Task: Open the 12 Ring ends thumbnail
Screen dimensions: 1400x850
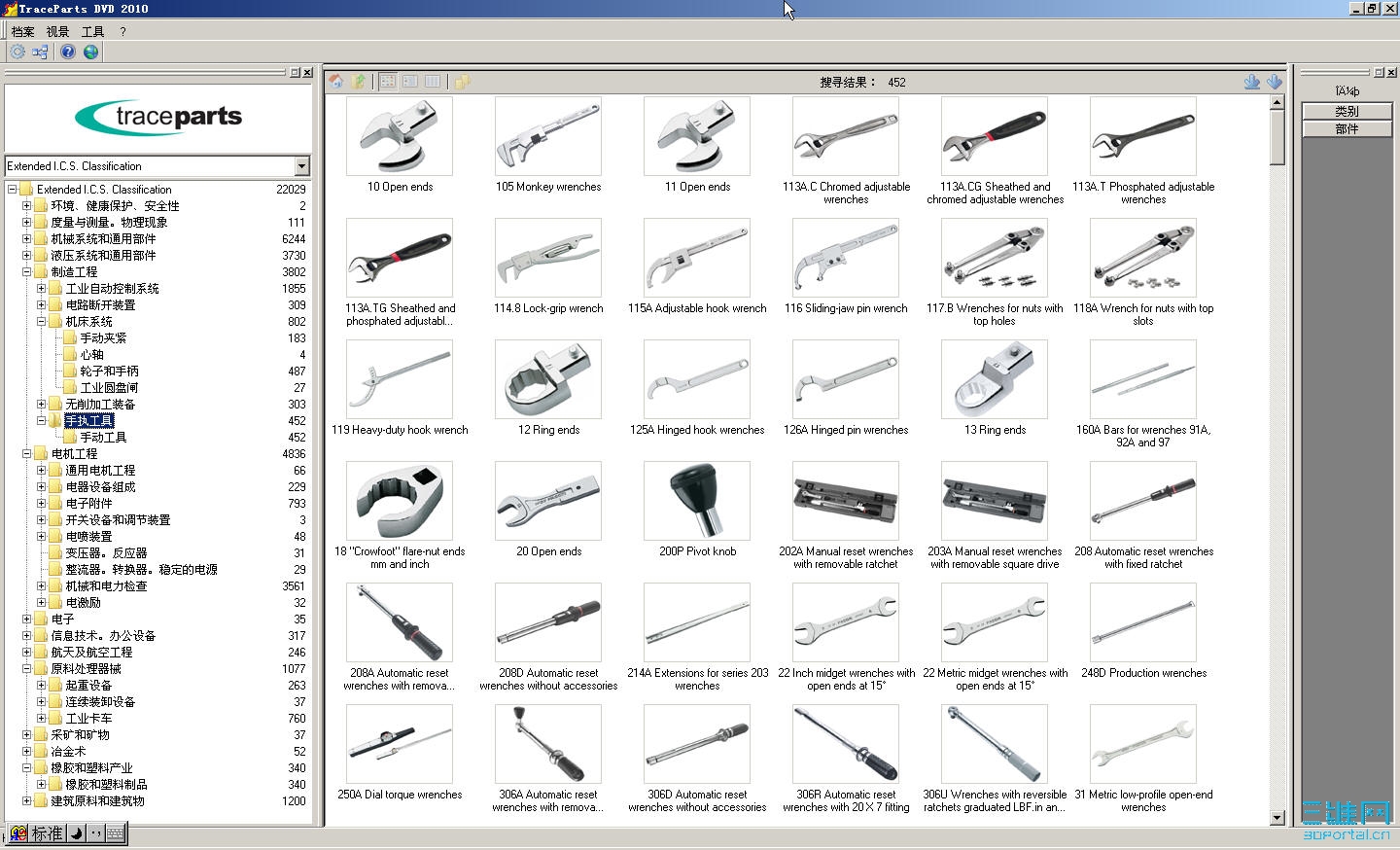Action: pyautogui.click(x=548, y=379)
